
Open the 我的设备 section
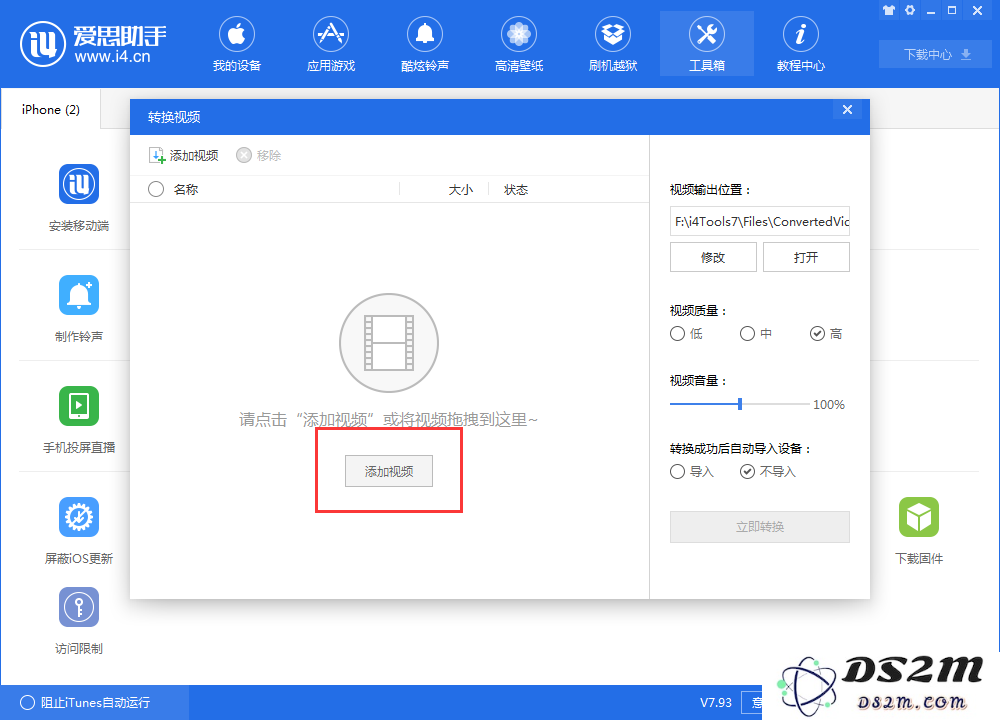click(x=237, y=45)
